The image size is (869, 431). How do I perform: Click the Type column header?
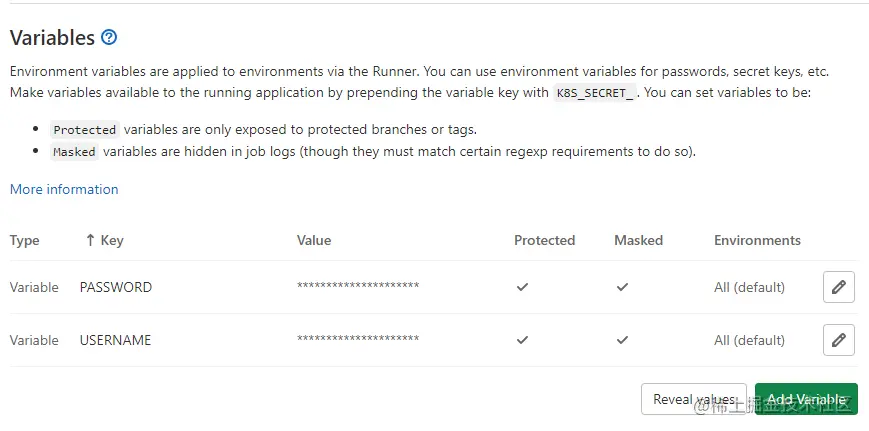click(24, 240)
